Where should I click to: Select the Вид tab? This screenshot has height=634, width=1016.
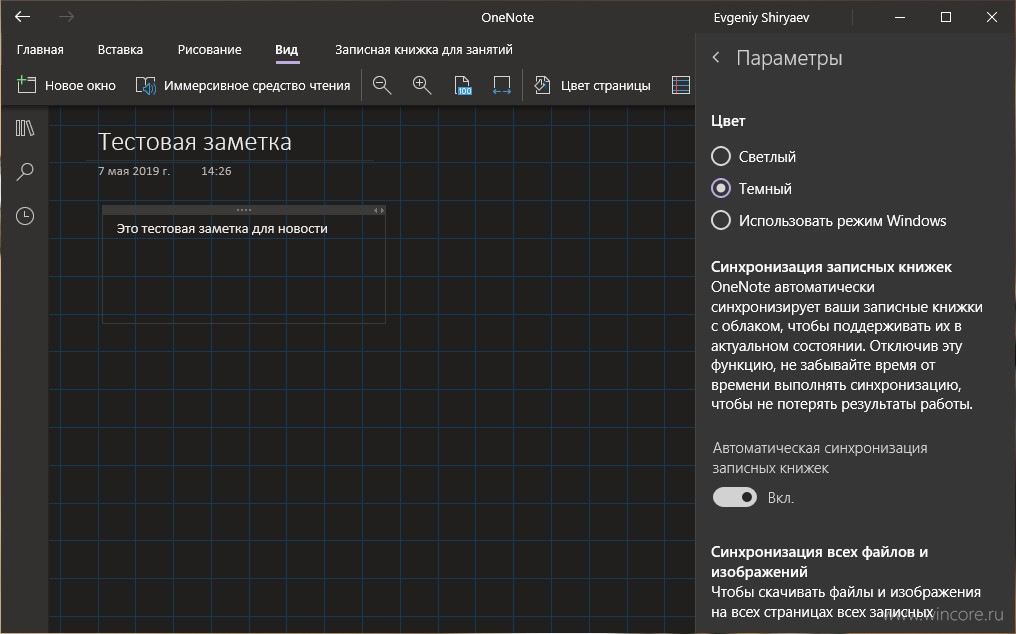pyautogui.click(x=286, y=50)
